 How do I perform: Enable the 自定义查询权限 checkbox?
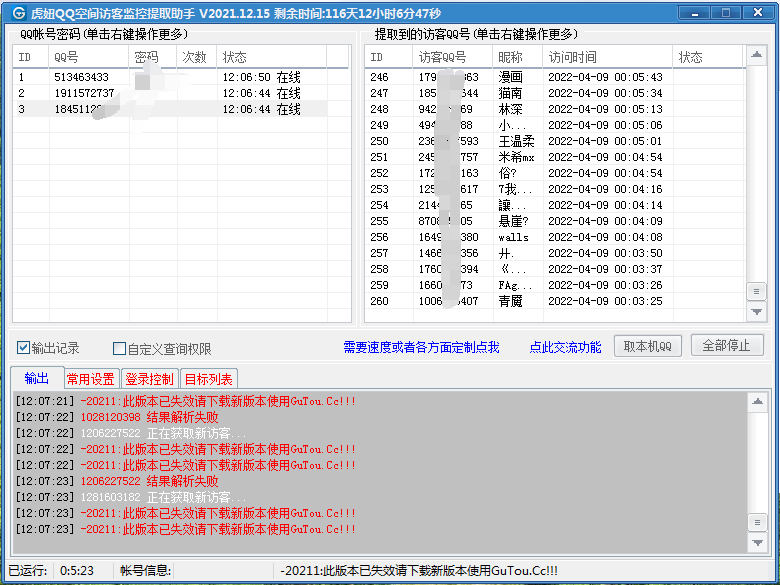pyautogui.click(x=120, y=349)
